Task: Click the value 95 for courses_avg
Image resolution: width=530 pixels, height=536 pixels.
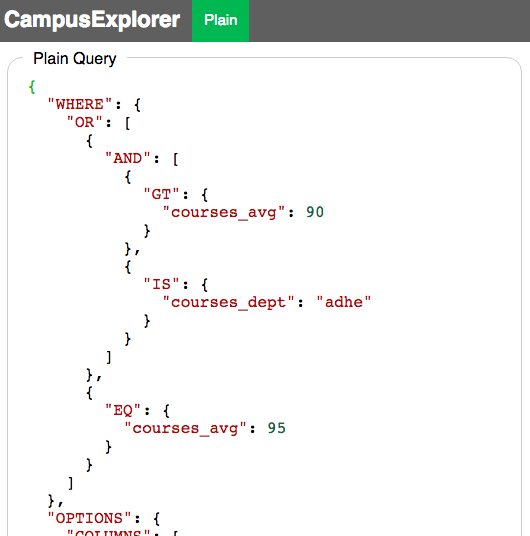Action: point(276,428)
